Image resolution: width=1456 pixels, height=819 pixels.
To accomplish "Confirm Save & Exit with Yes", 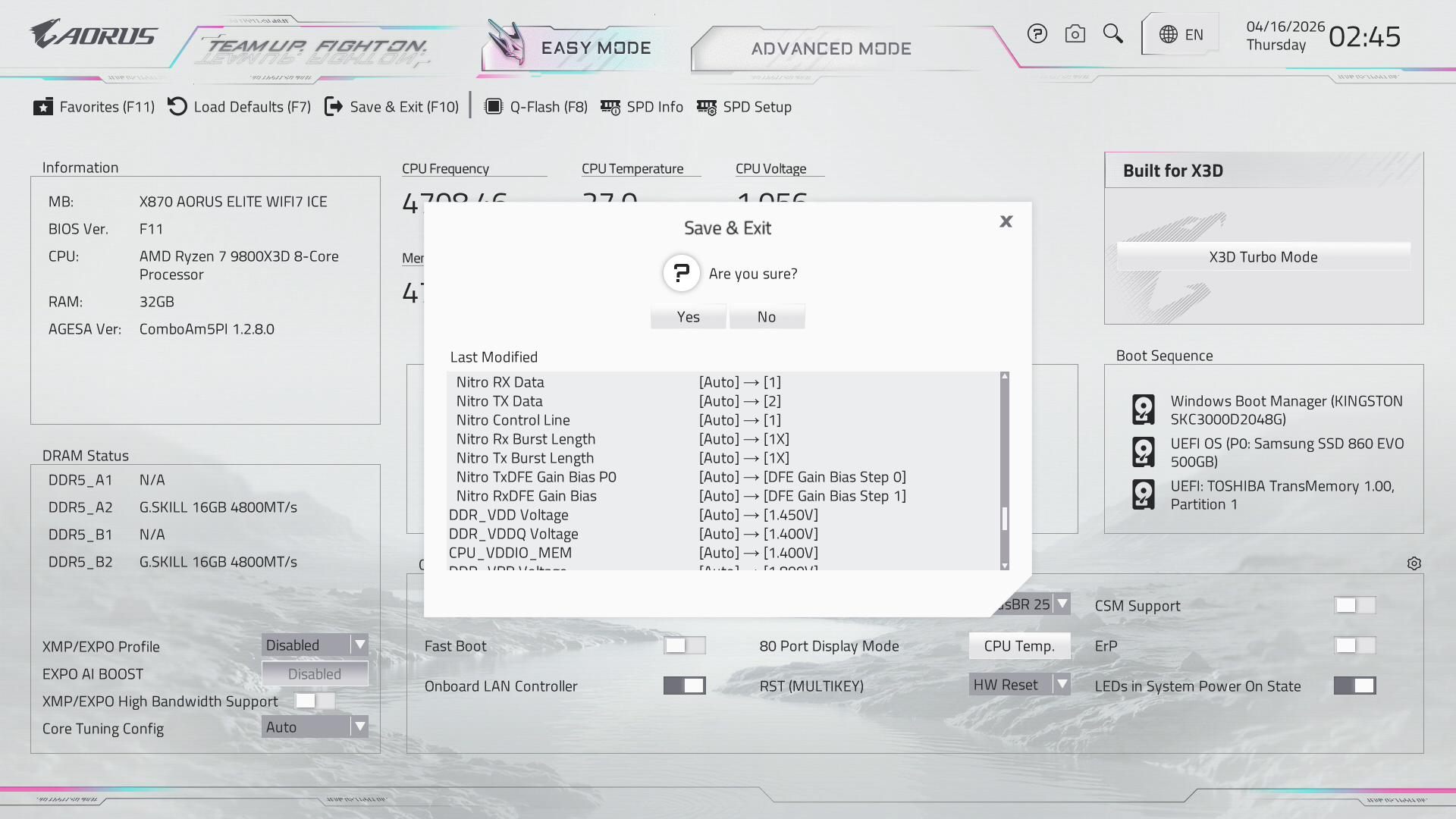I will pos(688,317).
